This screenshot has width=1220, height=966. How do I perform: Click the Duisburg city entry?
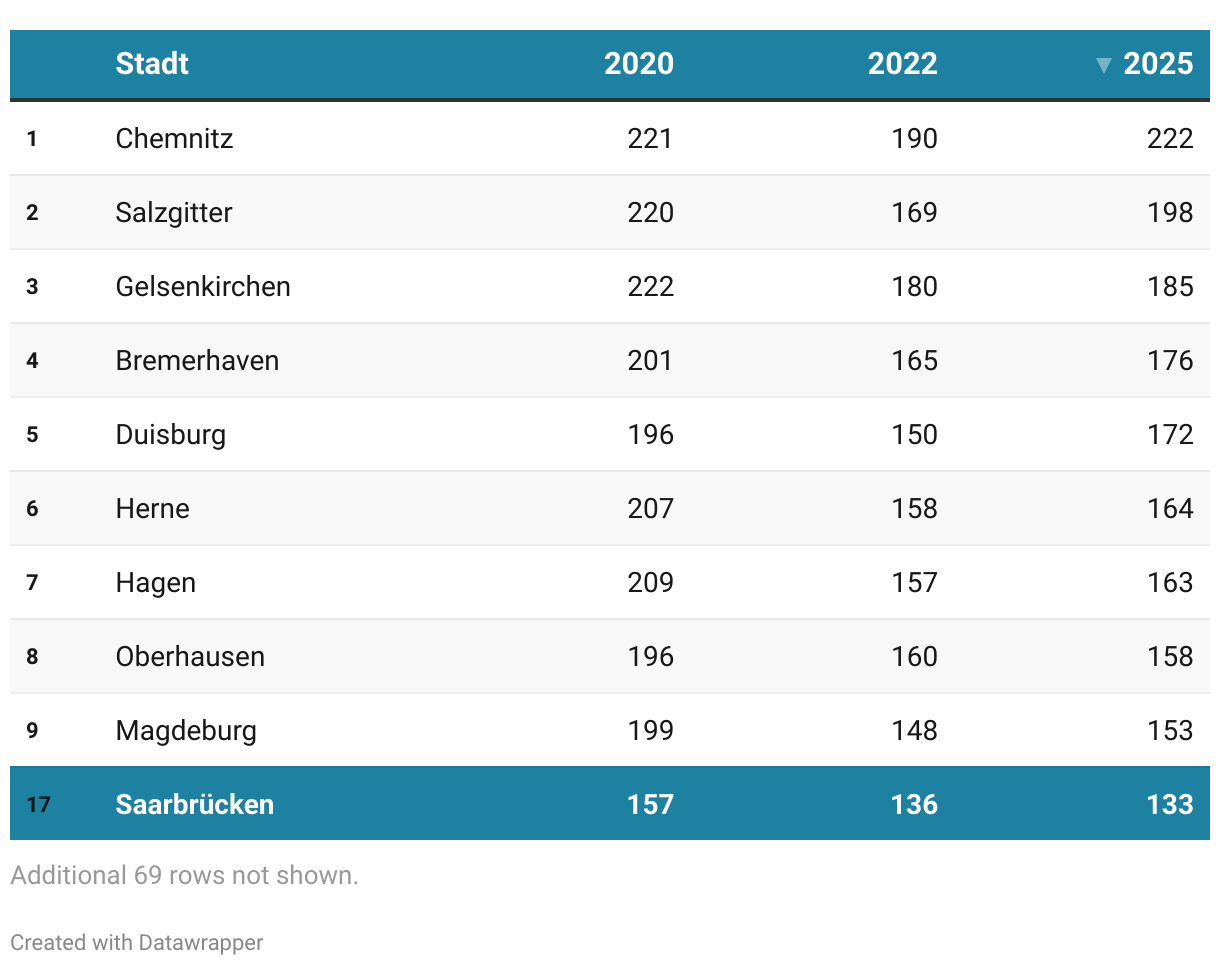[171, 434]
